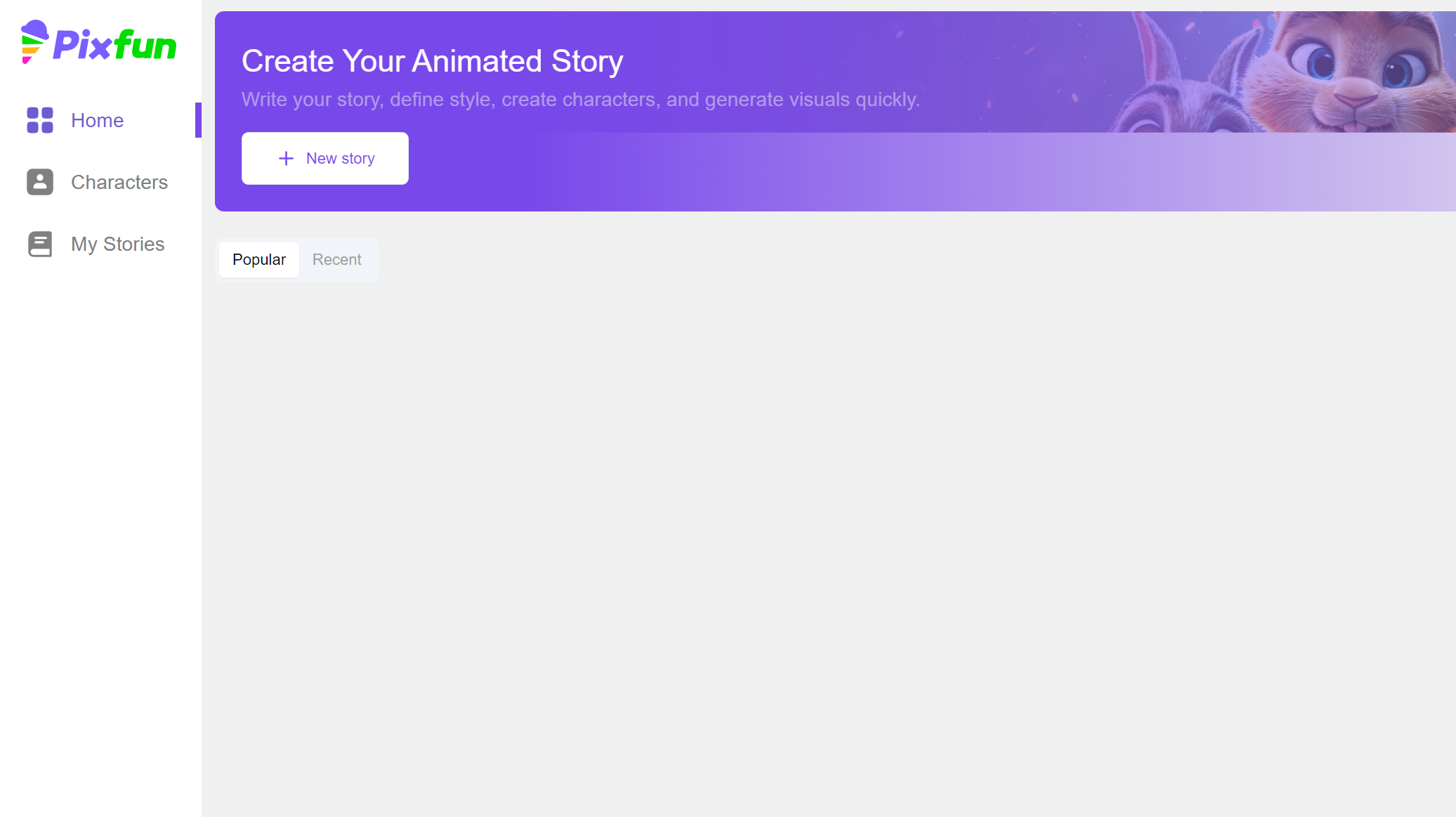
Task: Switch to the Recent tab
Action: click(x=336, y=260)
